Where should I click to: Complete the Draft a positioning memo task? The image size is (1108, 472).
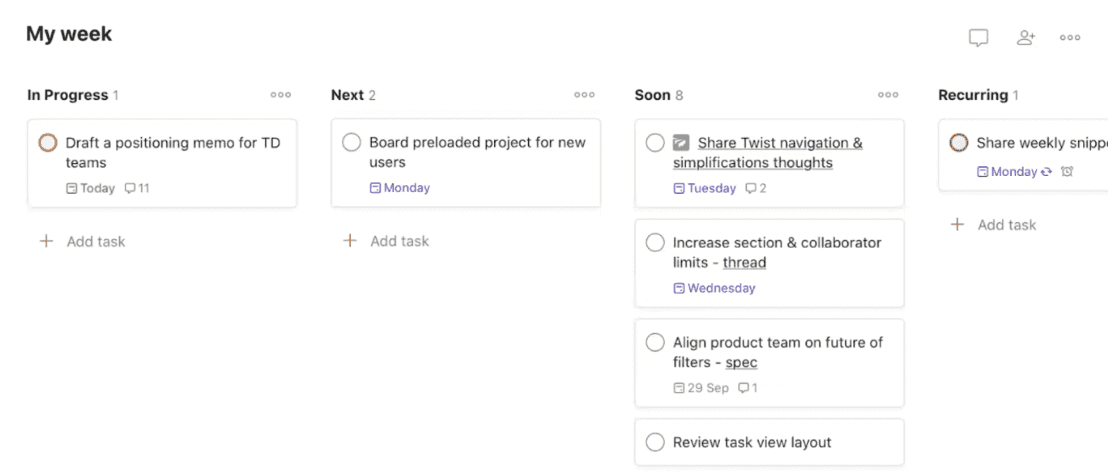click(47, 143)
